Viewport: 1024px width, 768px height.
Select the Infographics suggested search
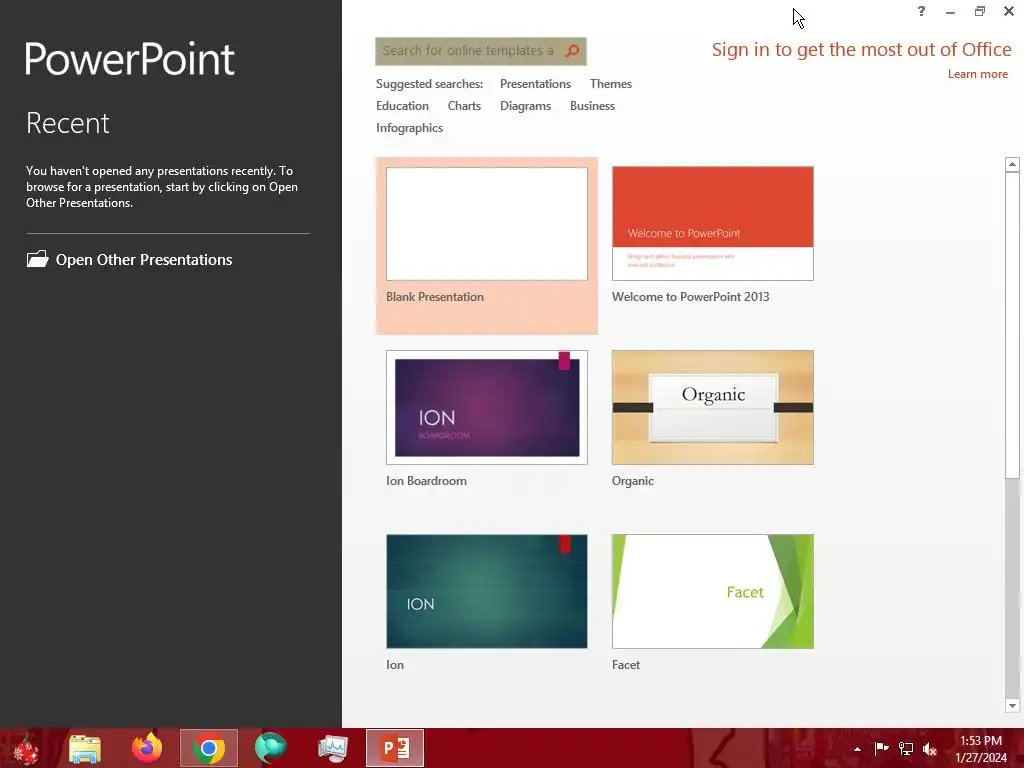(409, 128)
